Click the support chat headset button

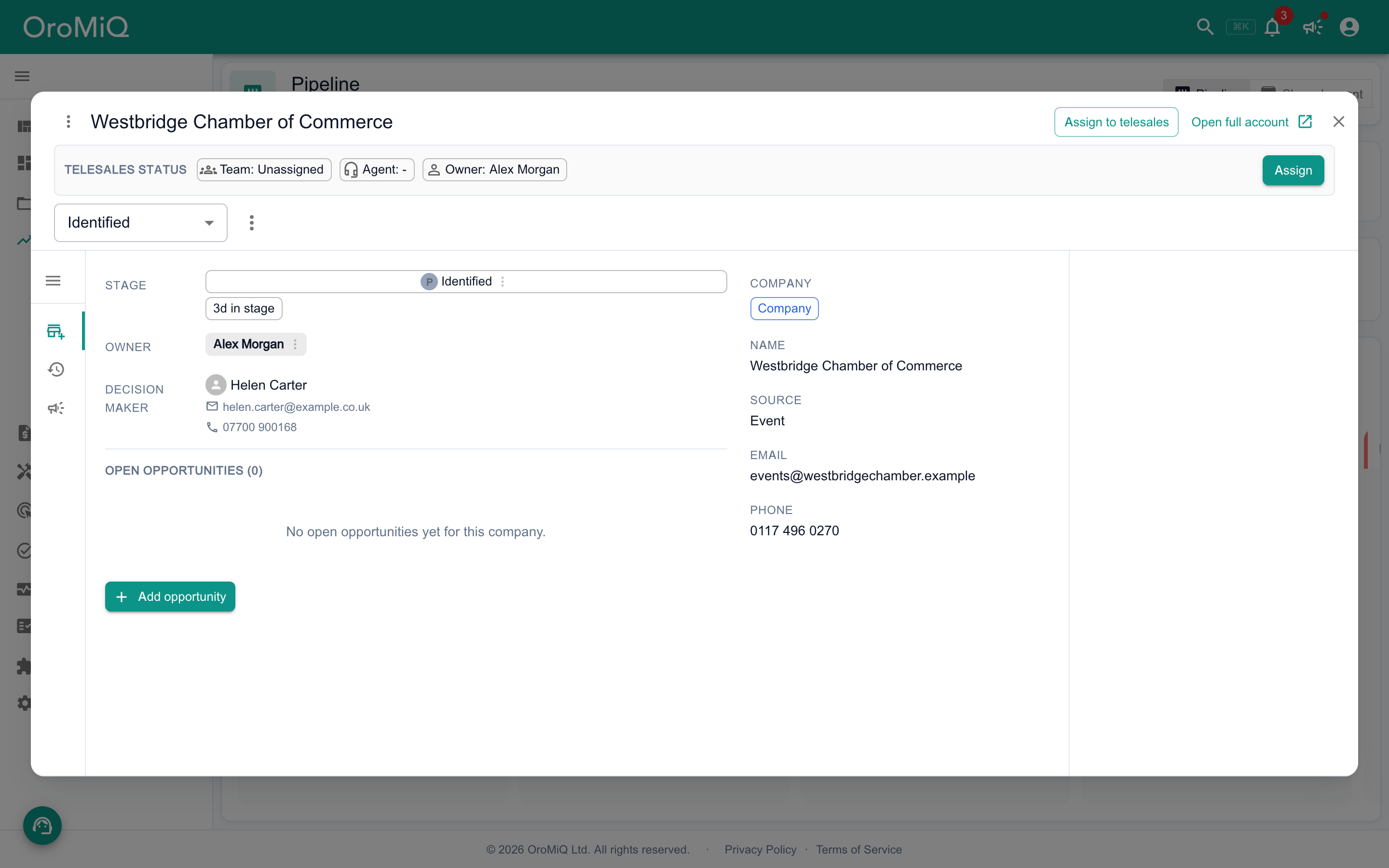pos(42,826)
